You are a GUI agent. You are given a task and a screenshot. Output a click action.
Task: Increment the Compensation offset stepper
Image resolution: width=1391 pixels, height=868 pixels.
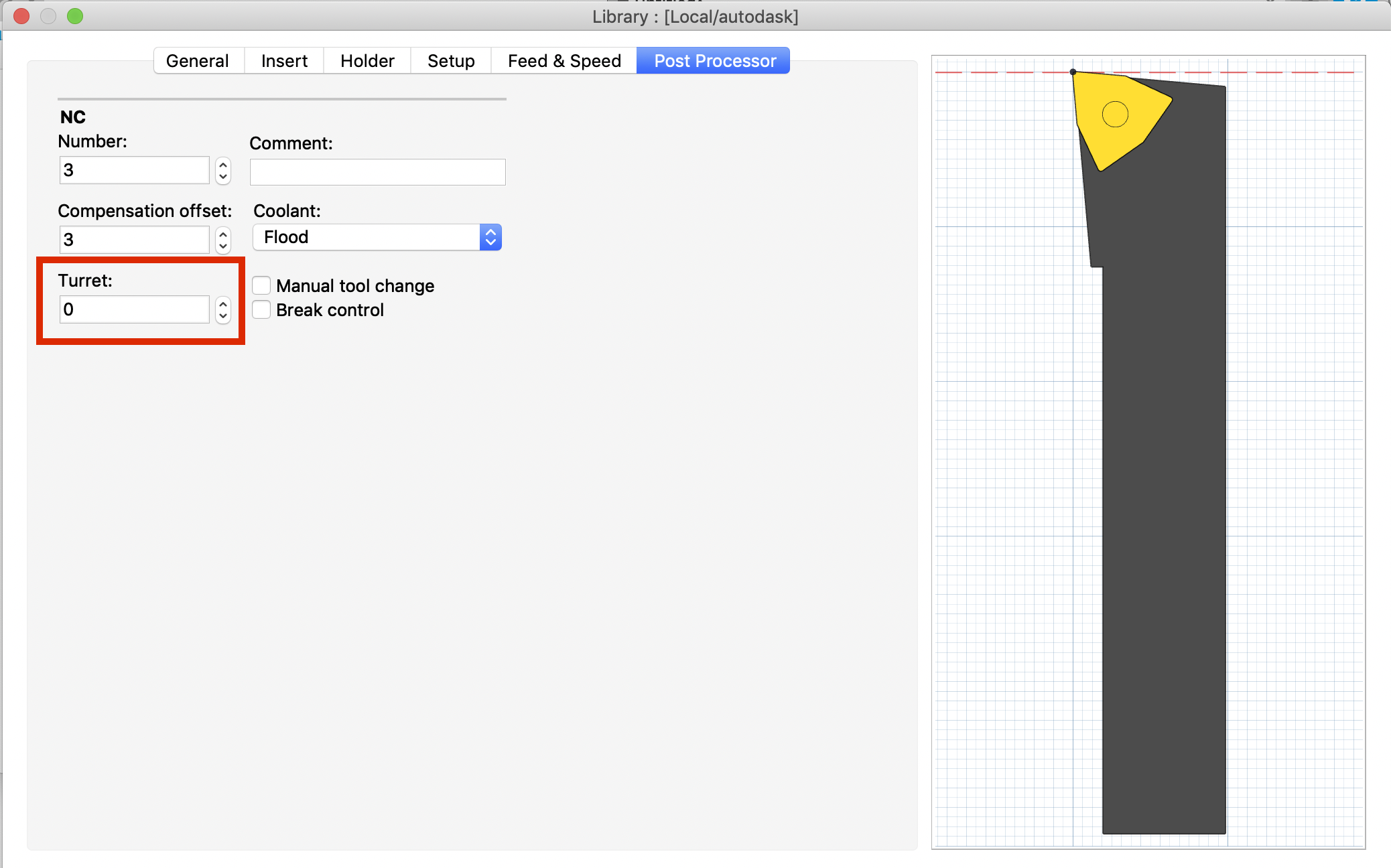coord(223,234)
